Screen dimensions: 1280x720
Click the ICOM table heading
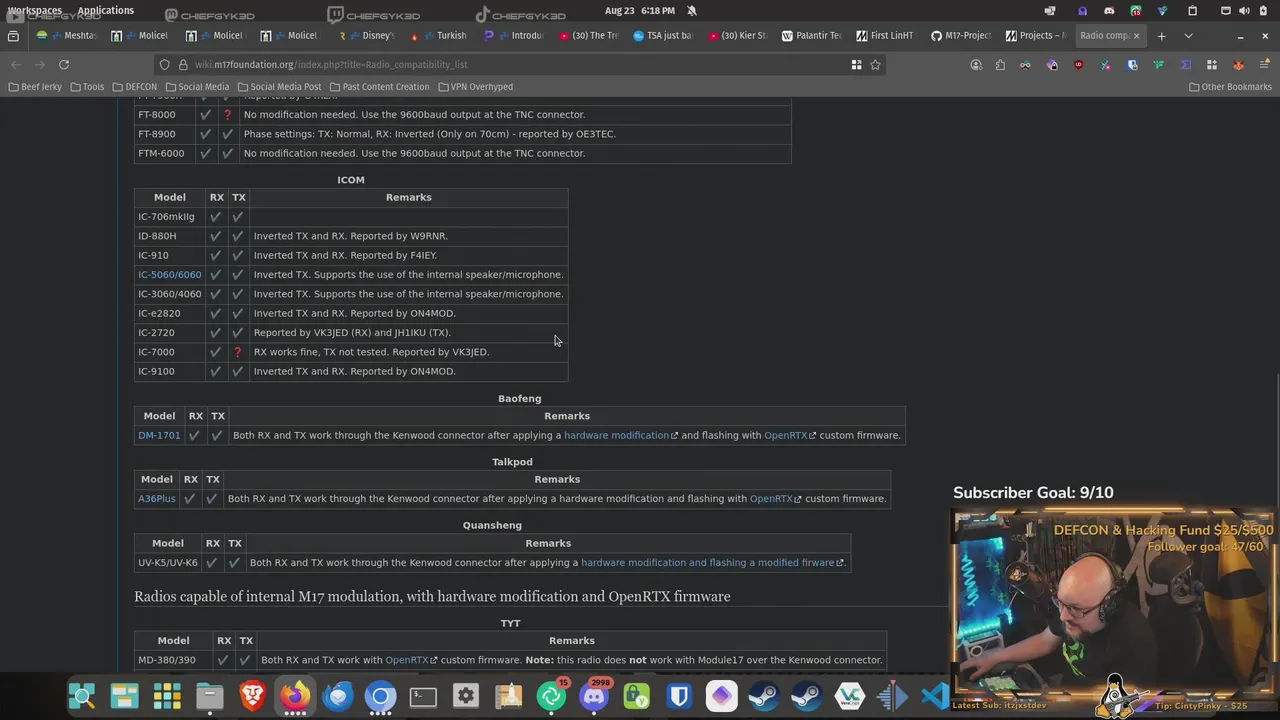(351, 180)
